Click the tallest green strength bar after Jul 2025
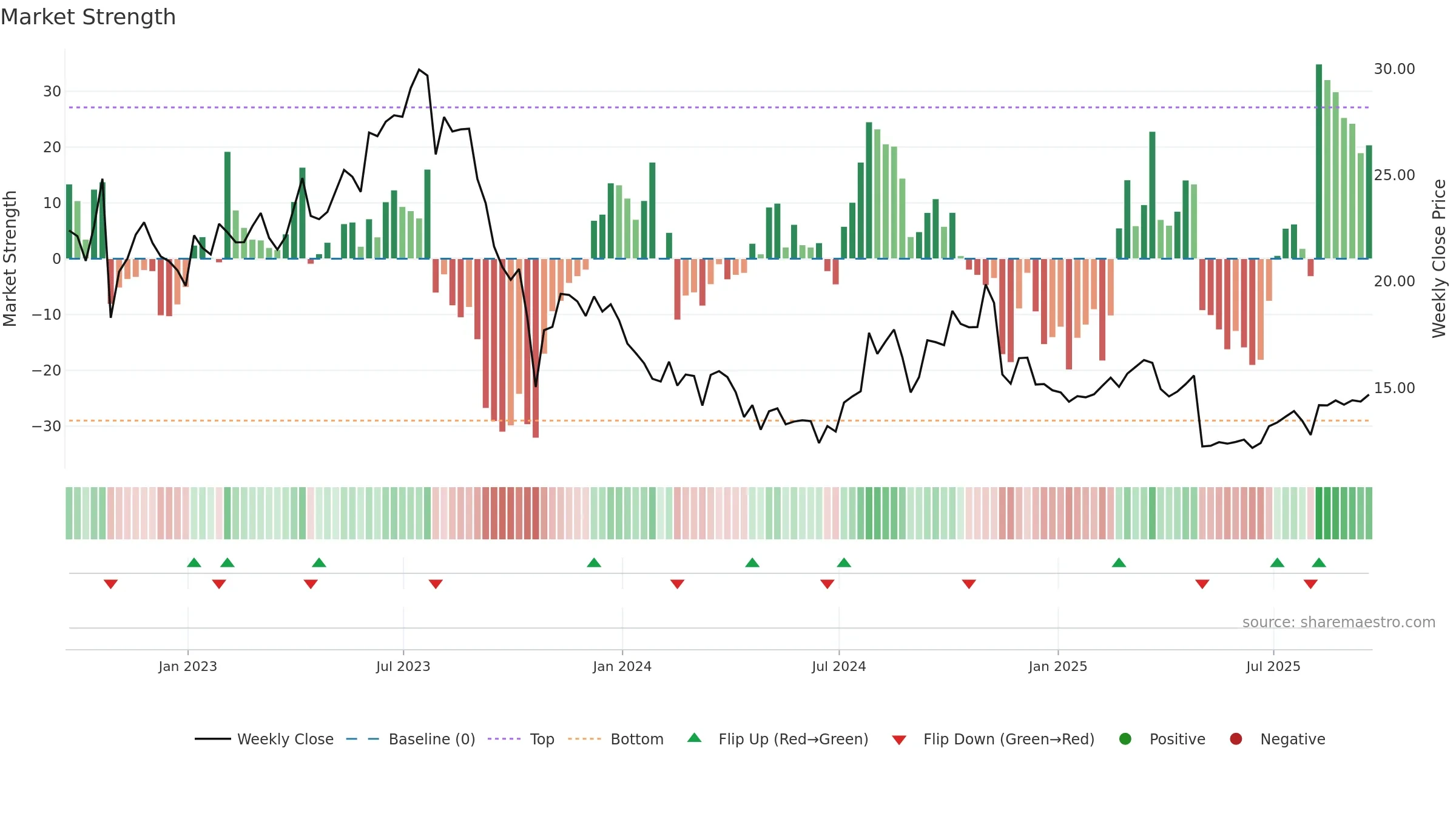Screen dimensions: 1456x819 tap(1319, 161)
